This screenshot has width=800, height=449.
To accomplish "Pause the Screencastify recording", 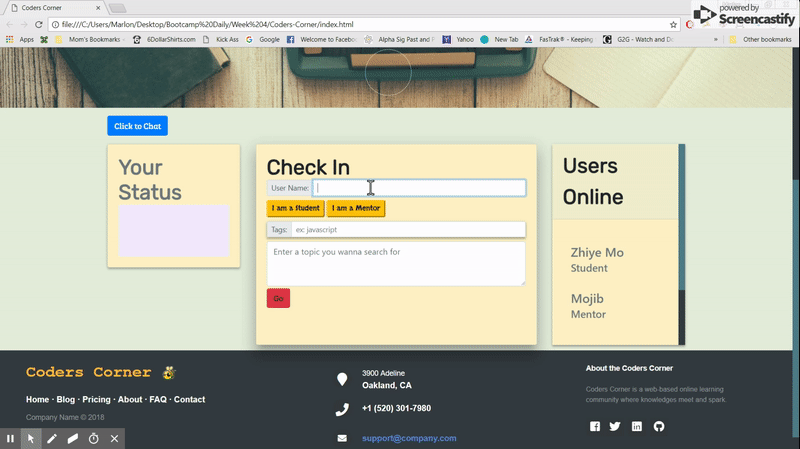I will pos(10,438).
